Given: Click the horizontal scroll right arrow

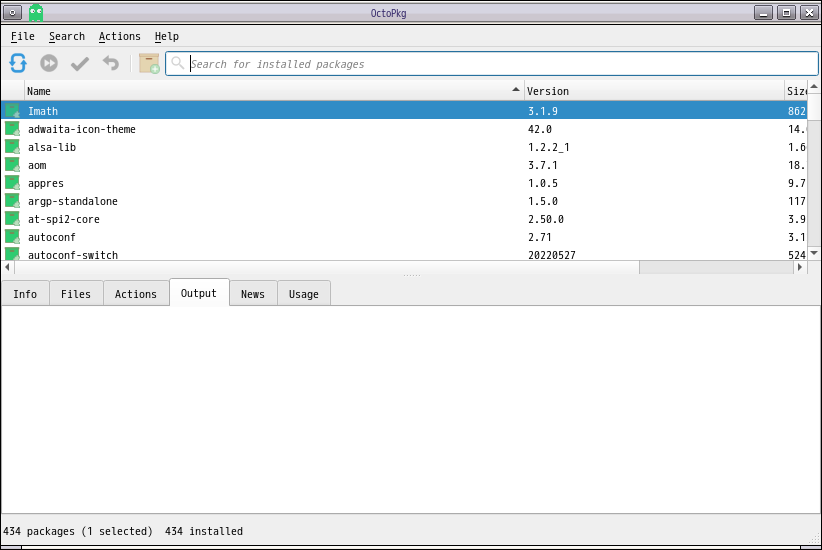Looking at the screenshot, I should click(800, 267).
